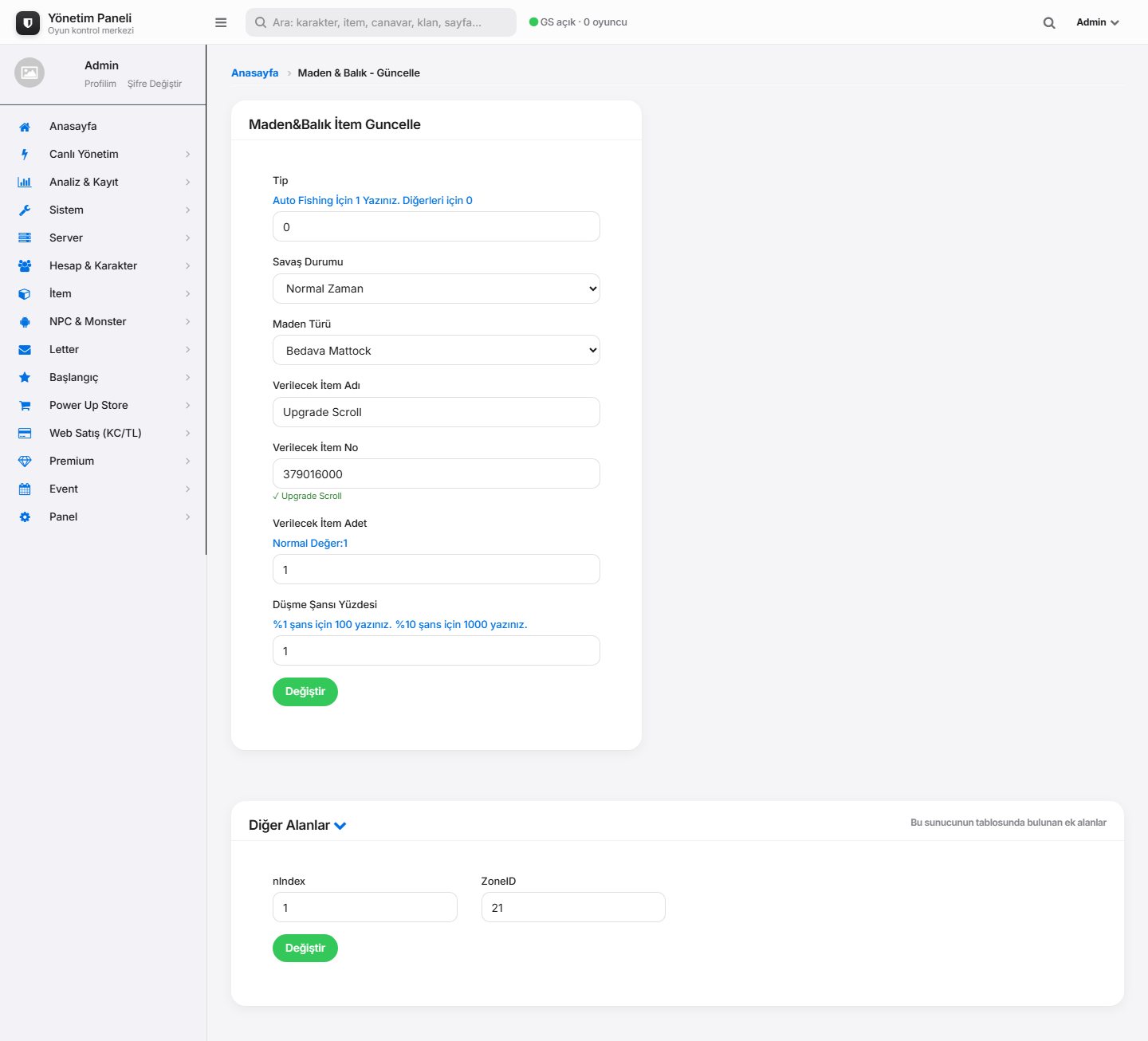Click the Sistem wrench icon
This screenshot has height=1041, width=1148.
25,210
